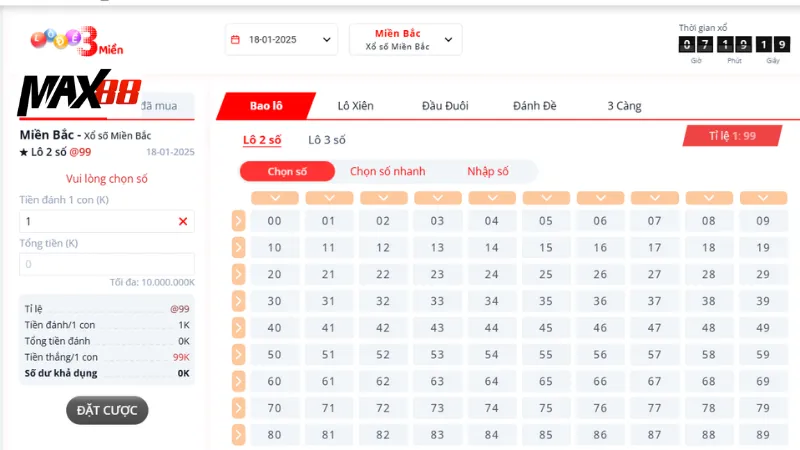
Task: Pick number 15
Action: tap(546, 247)
